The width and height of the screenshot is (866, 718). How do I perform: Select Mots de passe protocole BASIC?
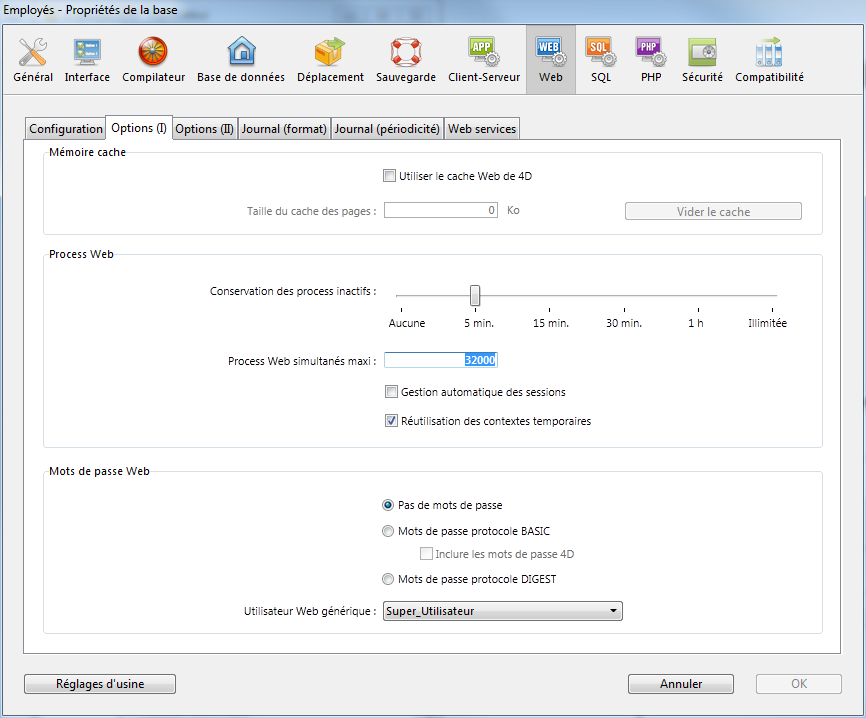388,532
